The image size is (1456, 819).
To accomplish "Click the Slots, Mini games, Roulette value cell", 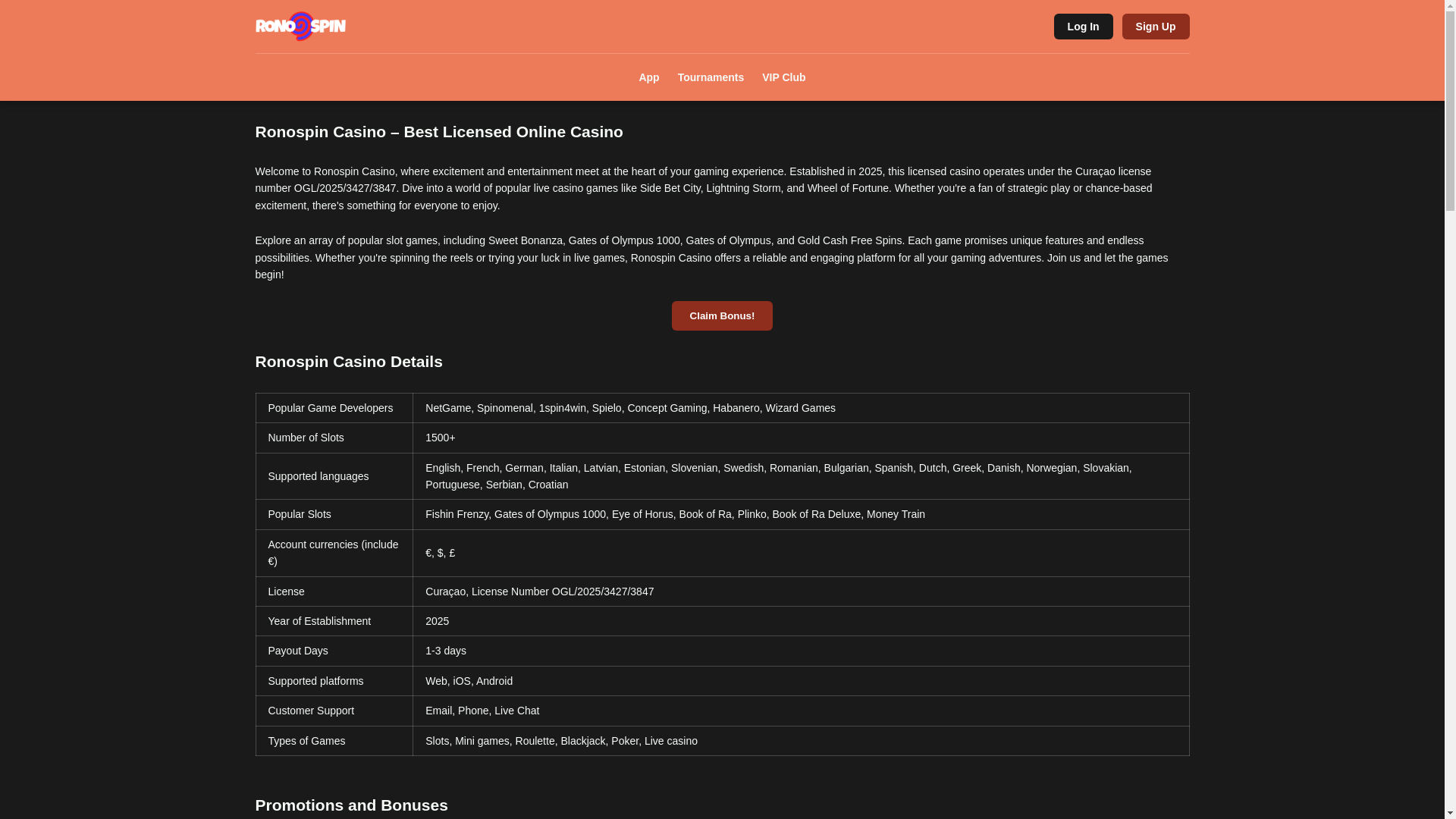I will tap(801, 741).
